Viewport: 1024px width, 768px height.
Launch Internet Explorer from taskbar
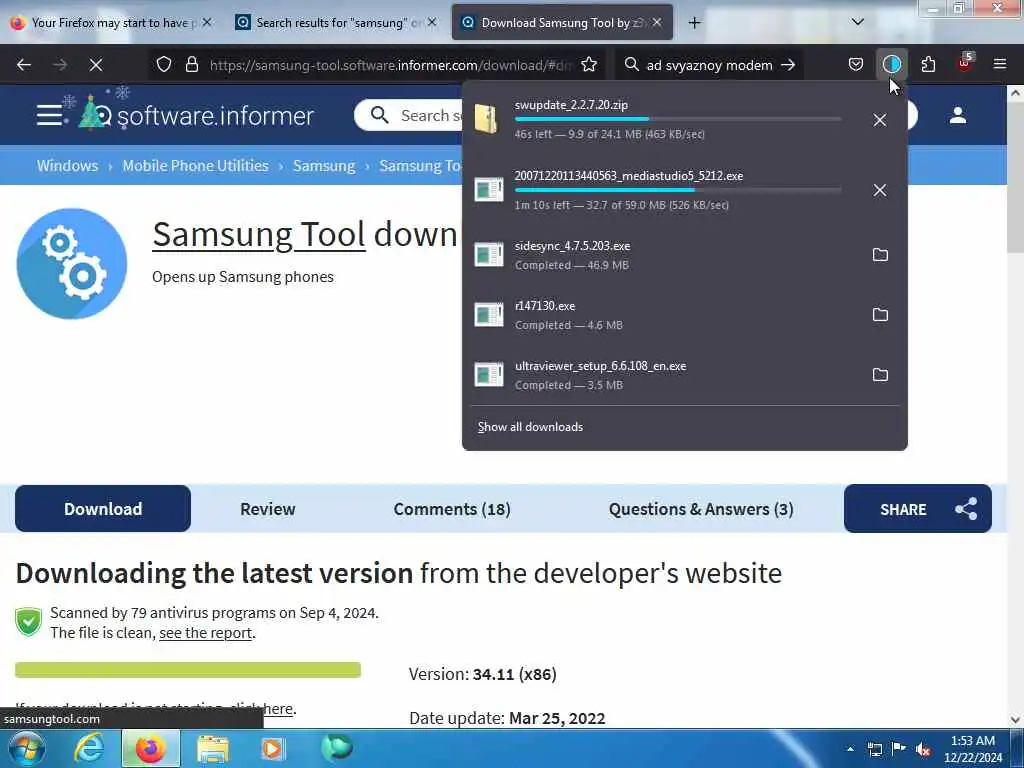pos(88,748)
